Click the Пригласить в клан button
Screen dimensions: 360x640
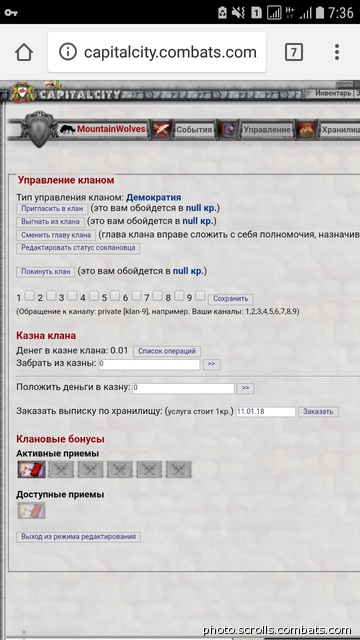[52, 209]
